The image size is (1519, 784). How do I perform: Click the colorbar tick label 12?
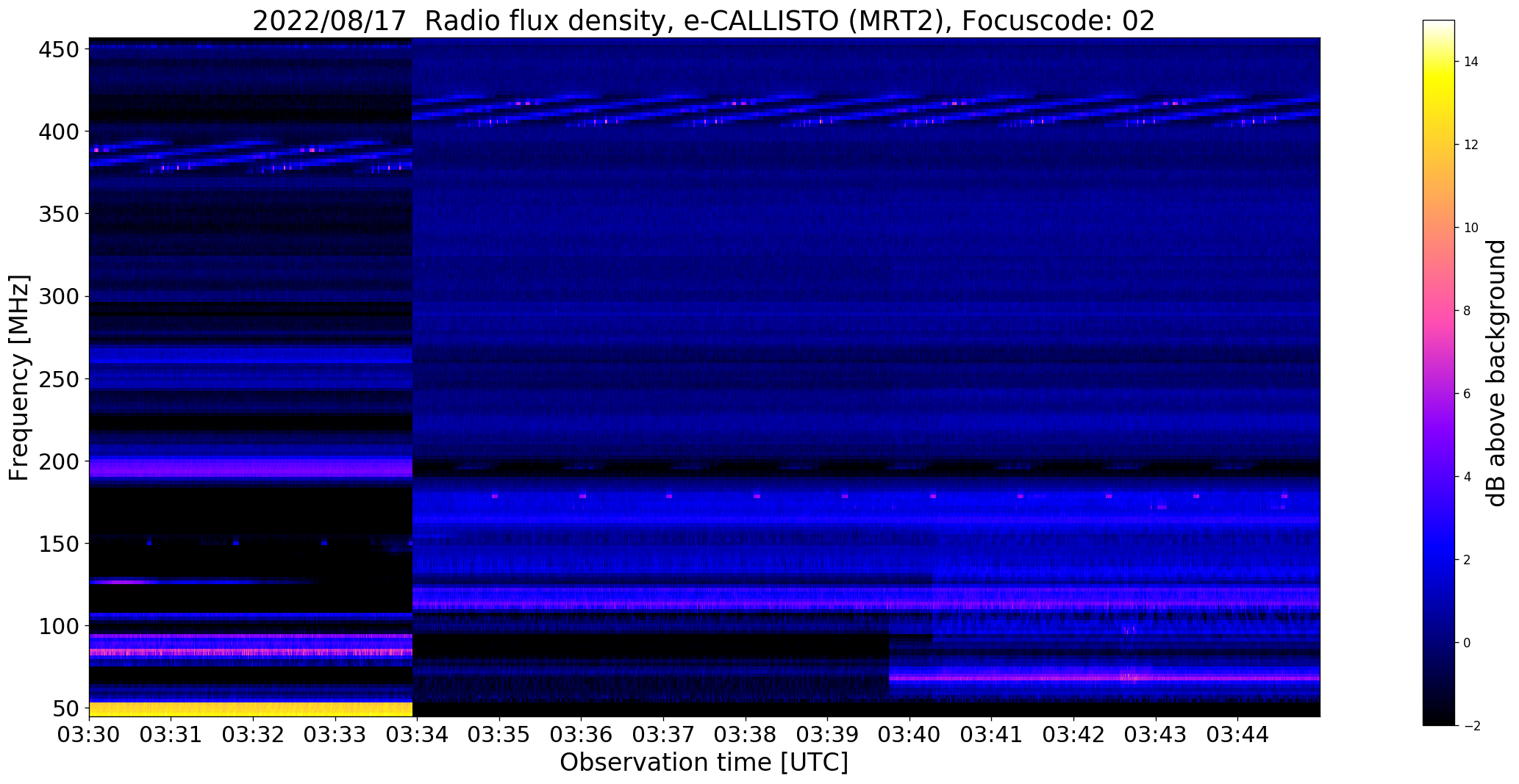[x=1471, y=145]
